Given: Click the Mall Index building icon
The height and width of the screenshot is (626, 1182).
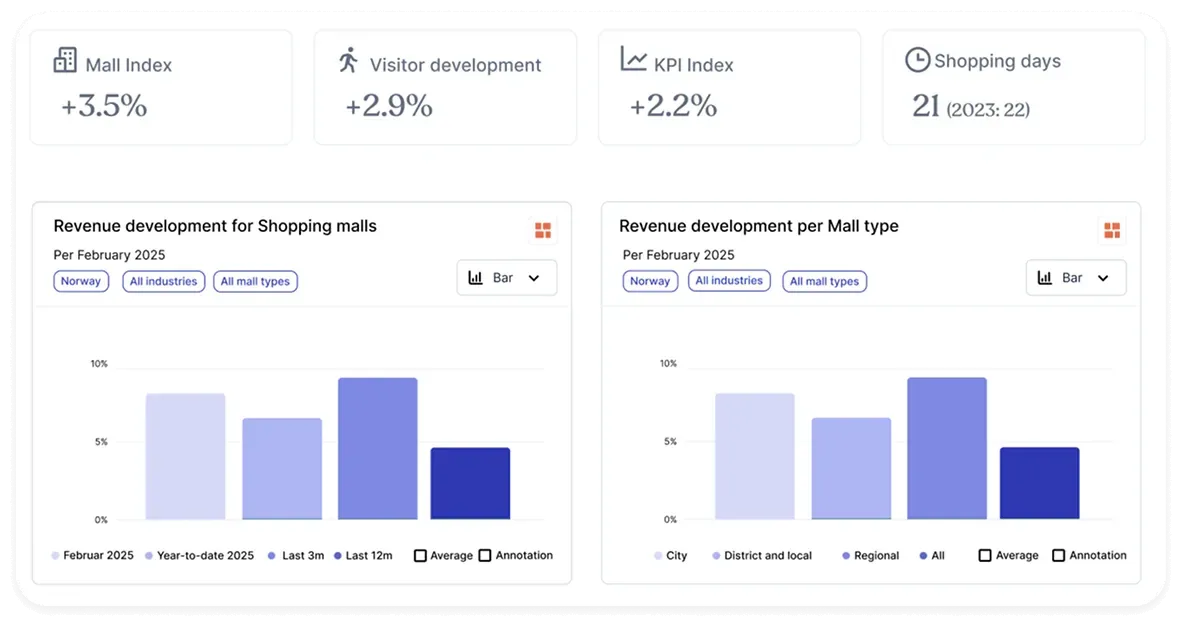Looking at the screenshot, I should pos(65,61).
